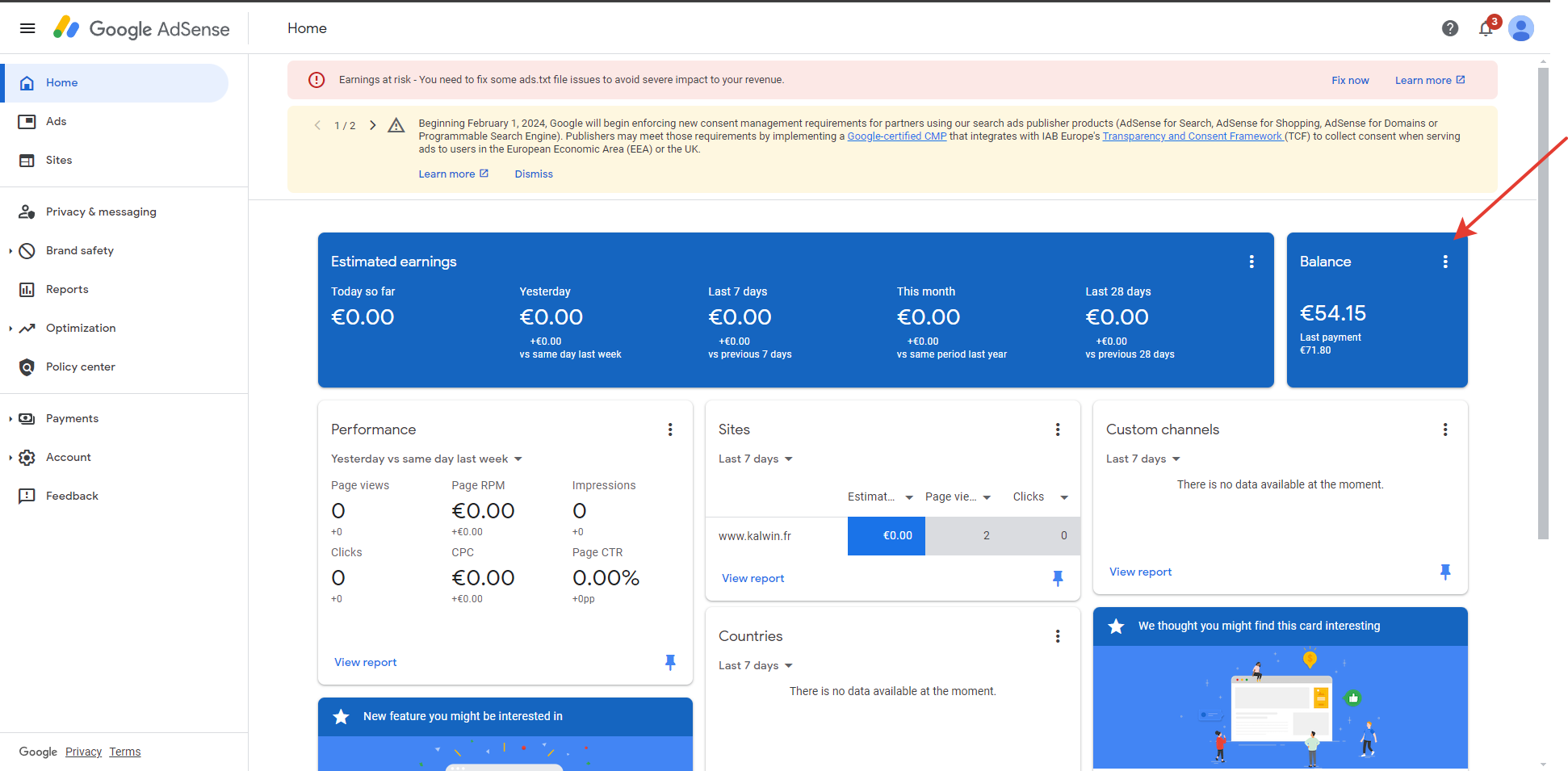
Task: Click the Policy center shield icon
Action: (x=27, y=367)
